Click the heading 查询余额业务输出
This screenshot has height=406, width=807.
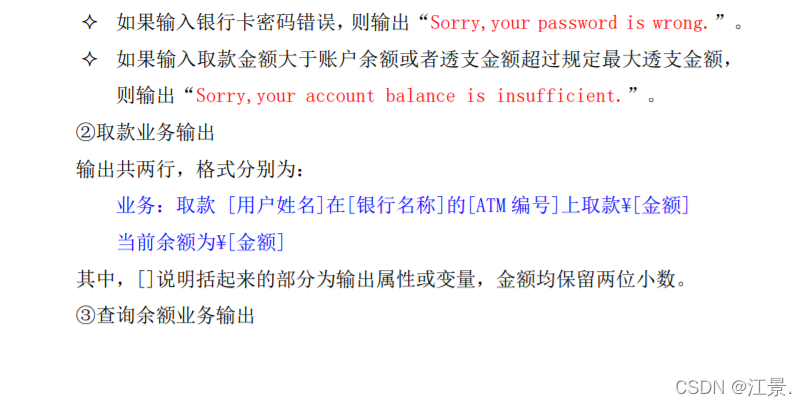click(176, 315)
